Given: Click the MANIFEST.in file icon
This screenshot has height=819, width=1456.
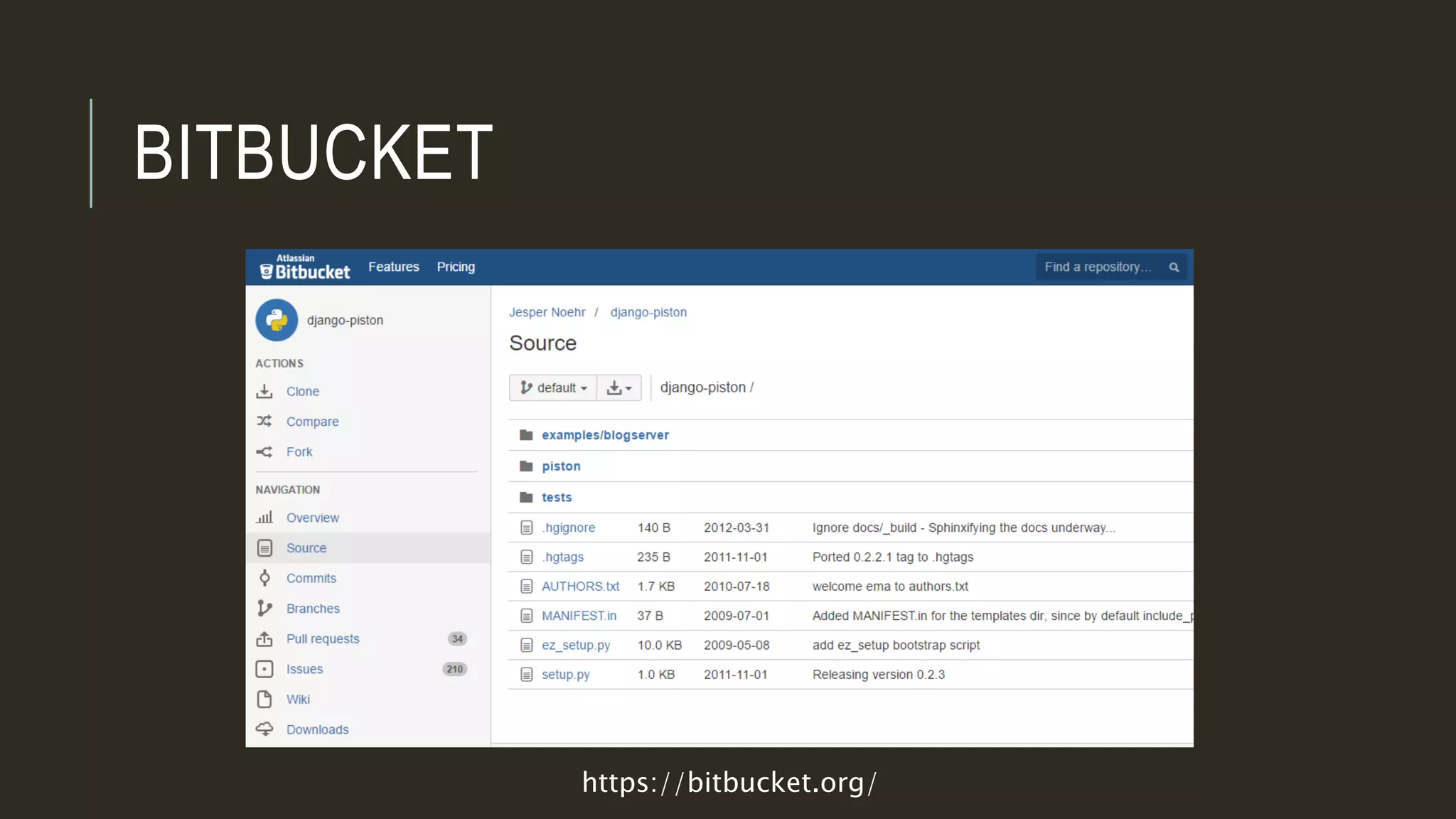Looking at the screenshot, I should coord(526,616).
